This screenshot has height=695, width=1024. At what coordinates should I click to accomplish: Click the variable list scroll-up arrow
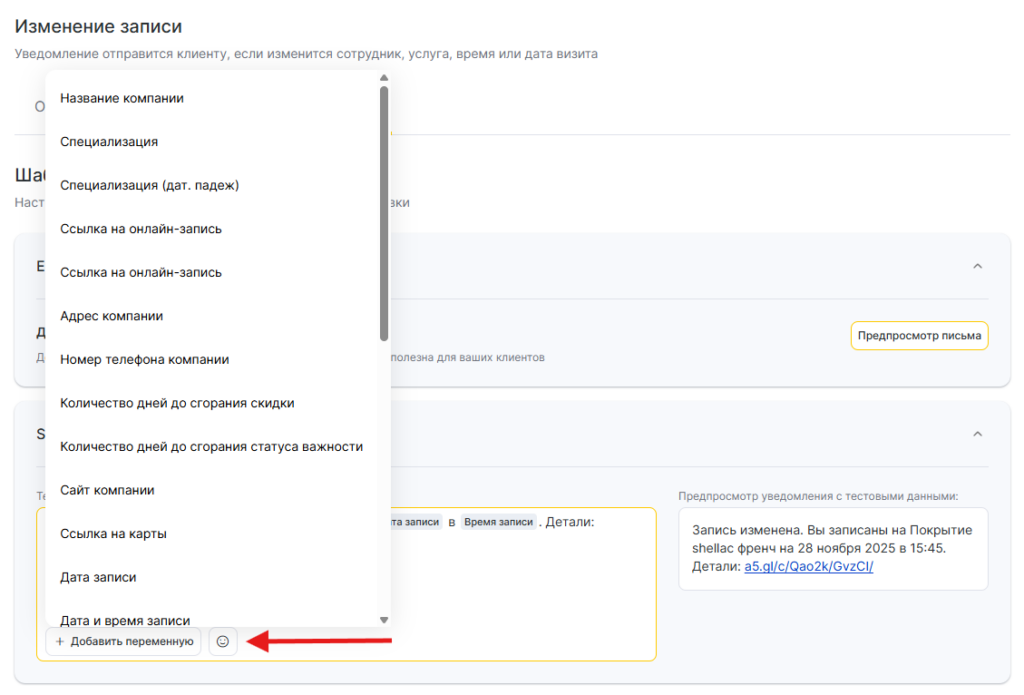click(x=383, y=77)
